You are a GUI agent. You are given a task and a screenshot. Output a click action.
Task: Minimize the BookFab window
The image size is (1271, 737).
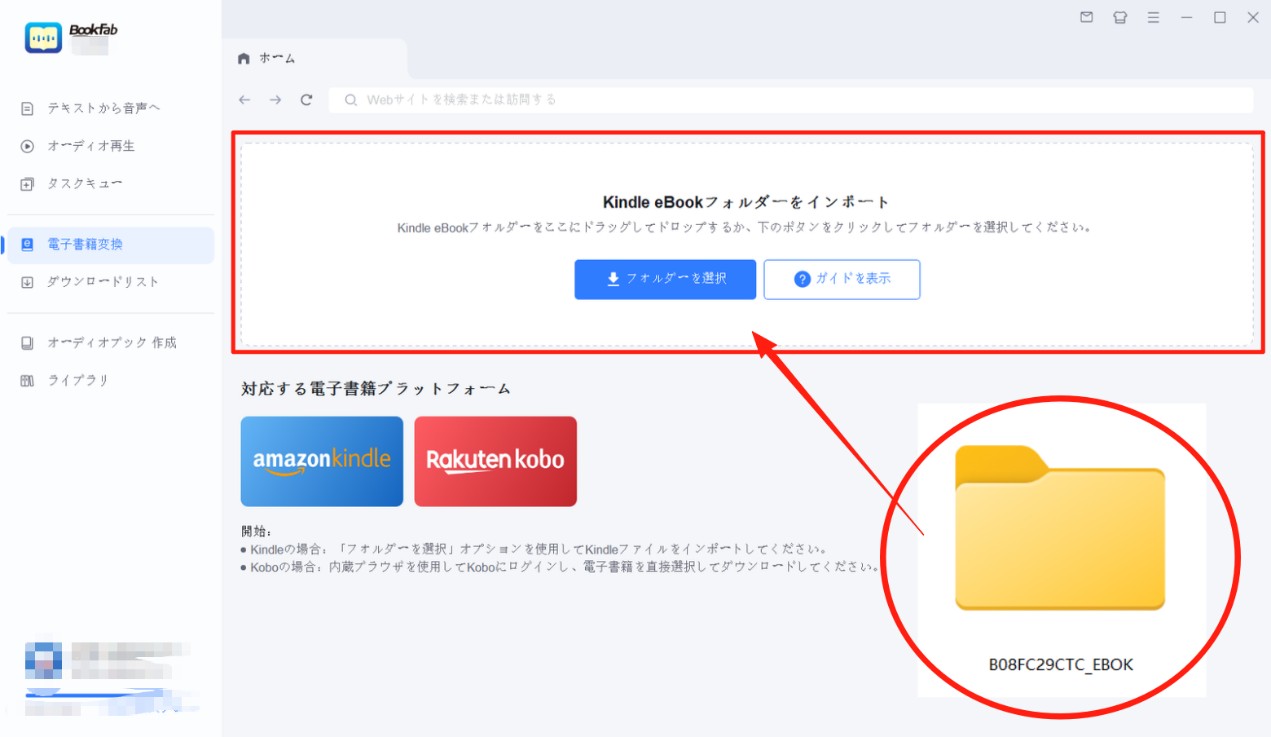[x=1187, y=18]
